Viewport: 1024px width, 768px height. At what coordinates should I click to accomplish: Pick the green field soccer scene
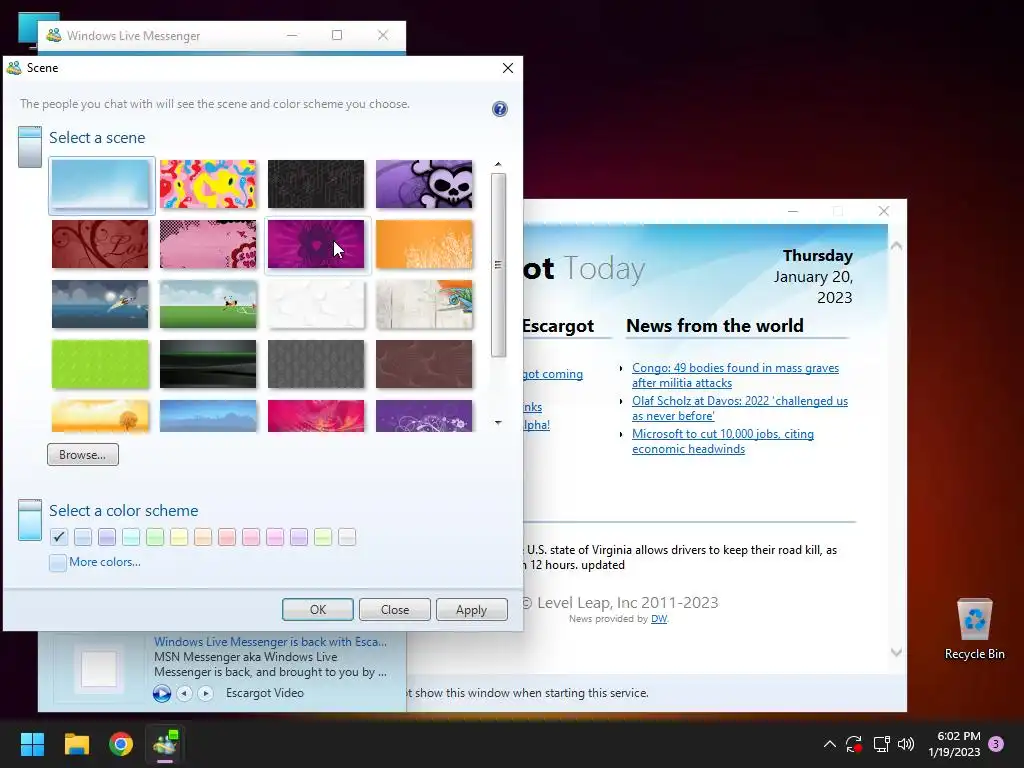click(208, 304)
